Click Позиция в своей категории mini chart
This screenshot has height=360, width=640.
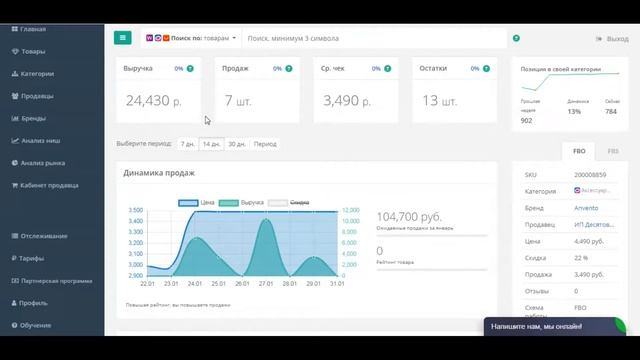[x=570, y=82]
